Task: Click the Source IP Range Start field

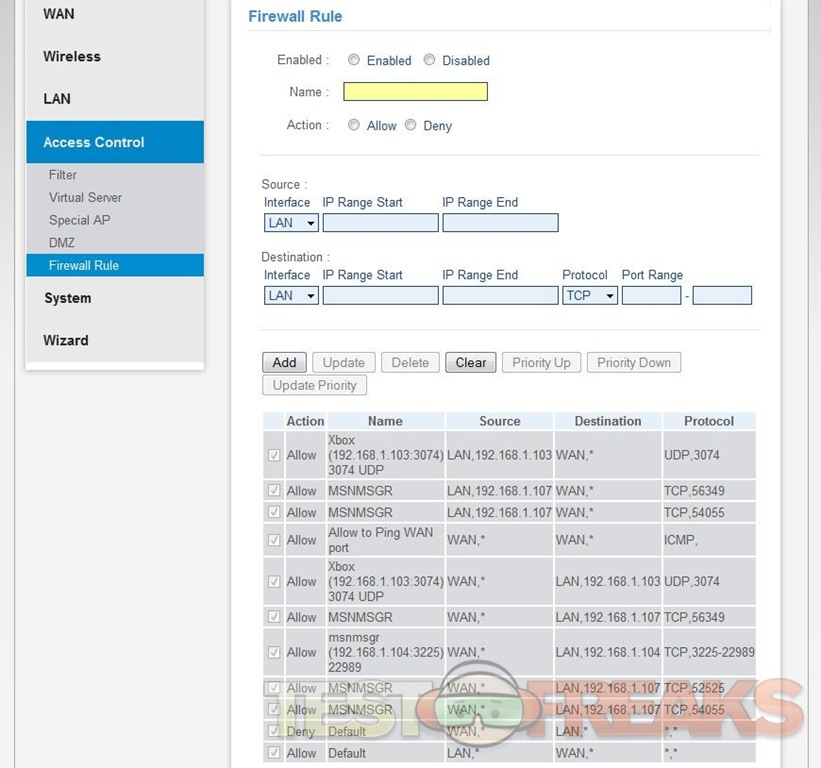Action: click(380, 223)
